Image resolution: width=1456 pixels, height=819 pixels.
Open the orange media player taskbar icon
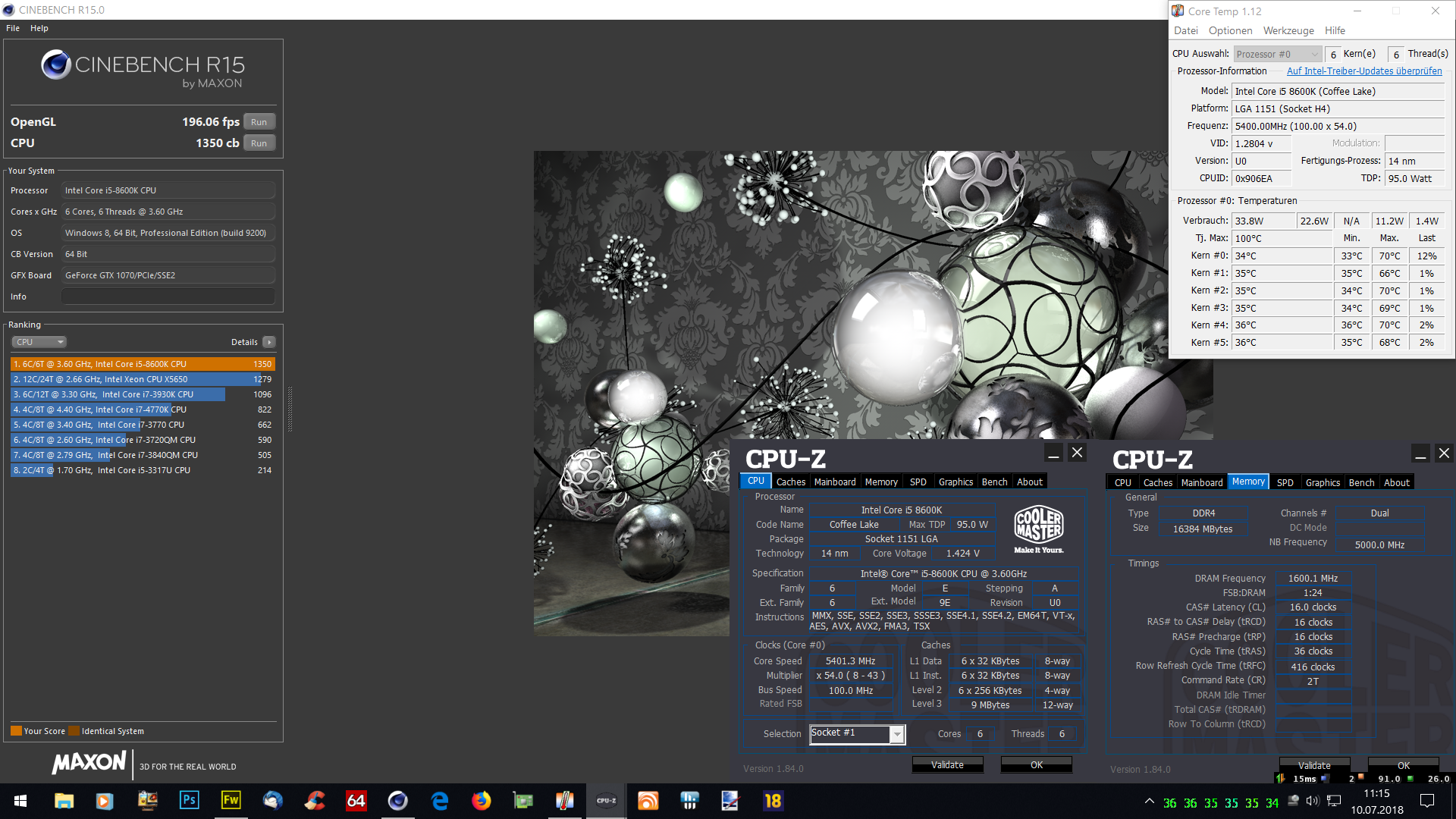105,801
